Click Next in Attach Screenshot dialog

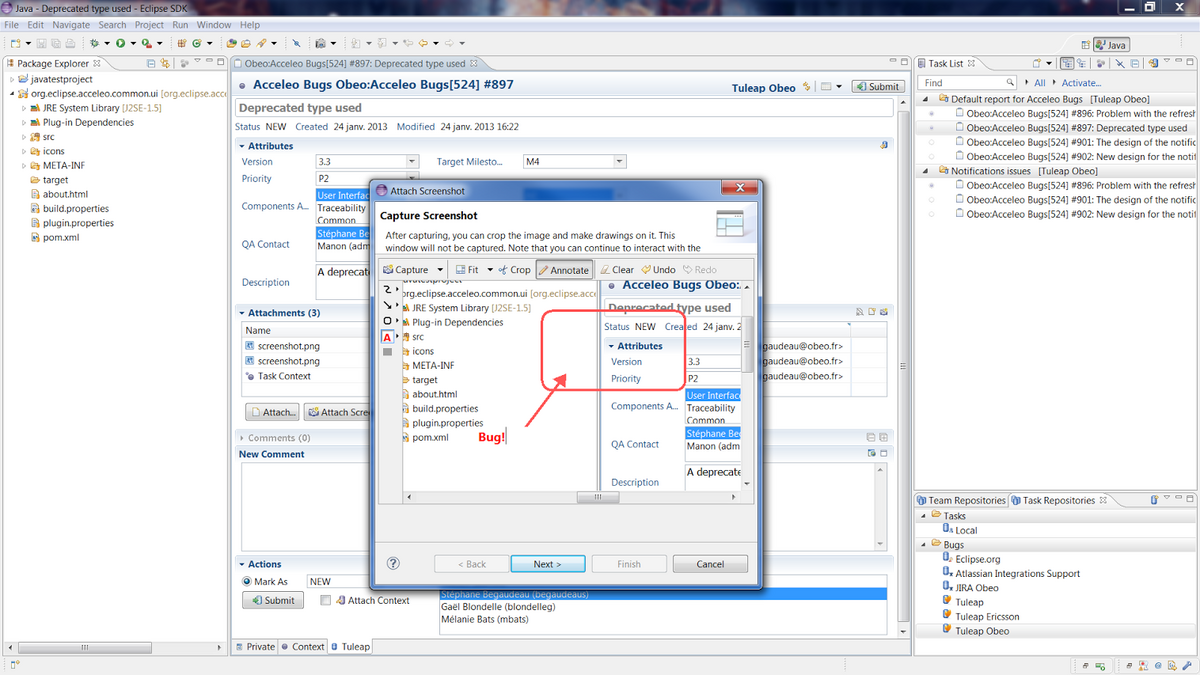[x=547, y=564]
